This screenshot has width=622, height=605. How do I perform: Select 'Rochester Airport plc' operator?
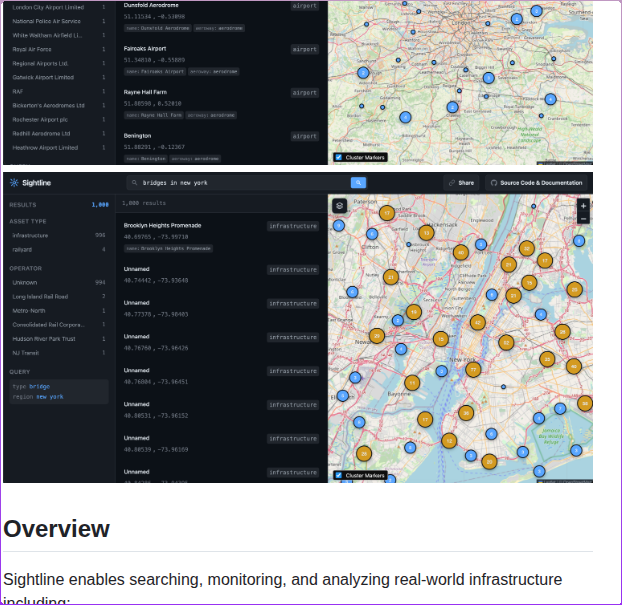click(59, 119)
